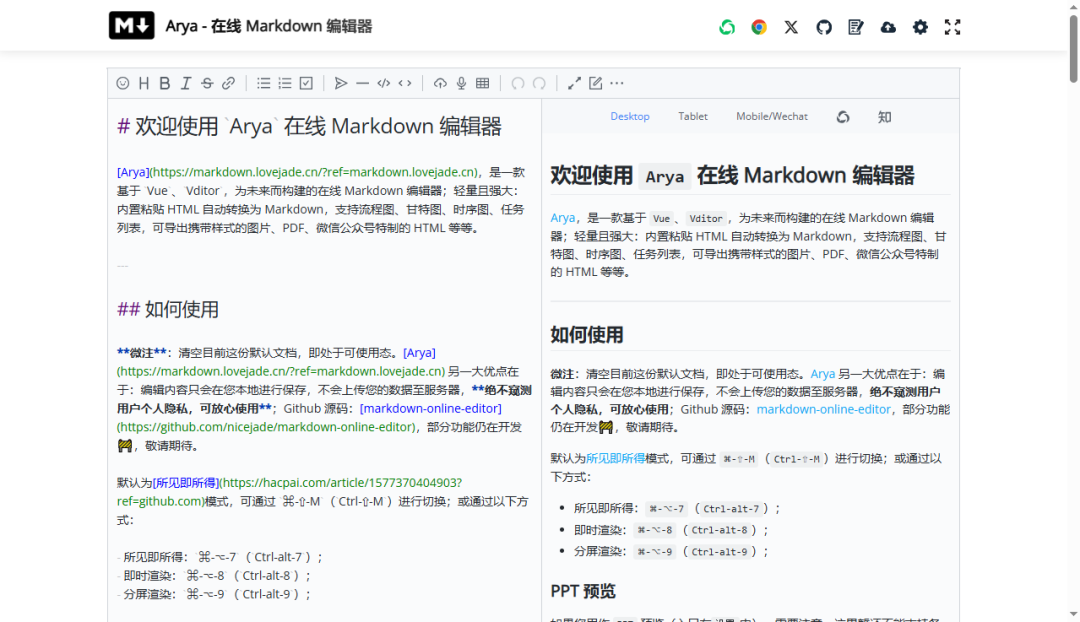Insert a link with the chain icon
Viewport: 1080px width, 622px height.
click(229, 83)
